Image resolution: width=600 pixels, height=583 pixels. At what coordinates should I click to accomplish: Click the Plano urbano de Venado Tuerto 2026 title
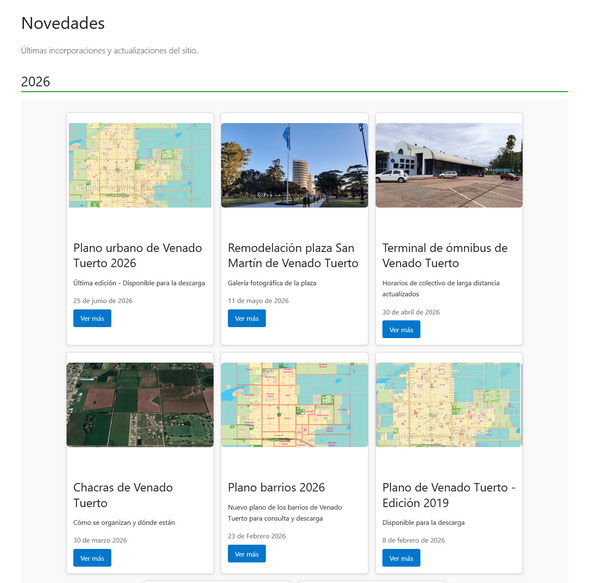point(138,256)
